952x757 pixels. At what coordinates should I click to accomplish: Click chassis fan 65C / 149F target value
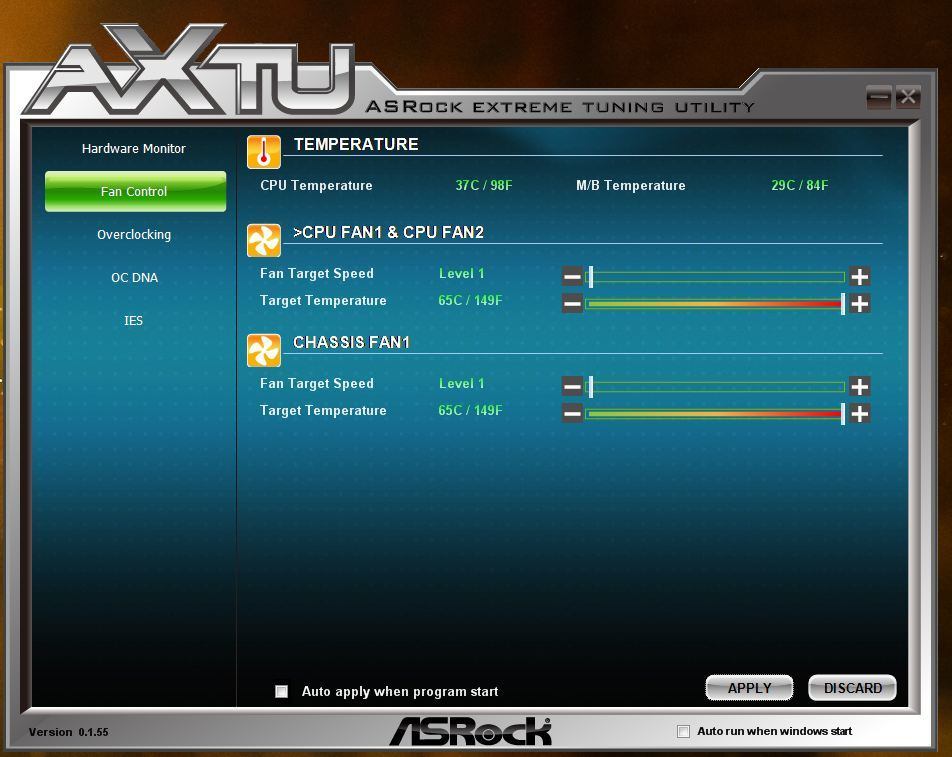coord(471,410)
